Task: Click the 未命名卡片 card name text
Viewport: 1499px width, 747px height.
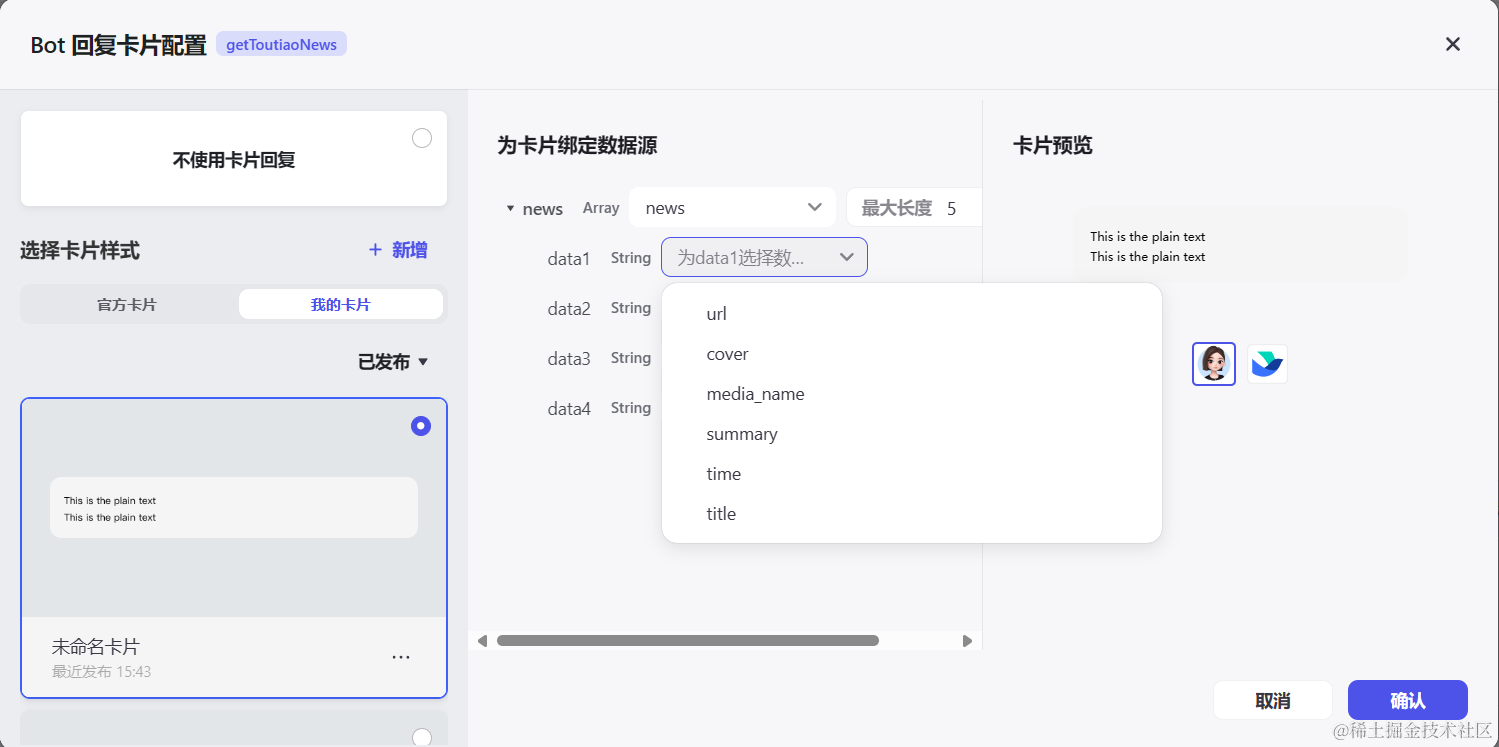Action: (95, 647)
